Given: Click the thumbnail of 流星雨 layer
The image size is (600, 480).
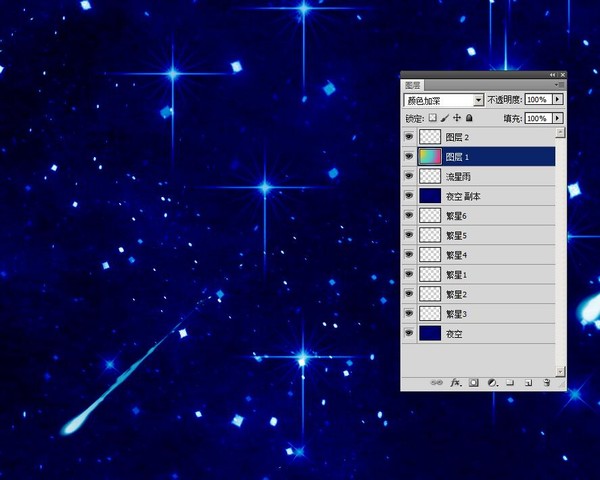Looking at the screenshot, I should click(430, 176).
